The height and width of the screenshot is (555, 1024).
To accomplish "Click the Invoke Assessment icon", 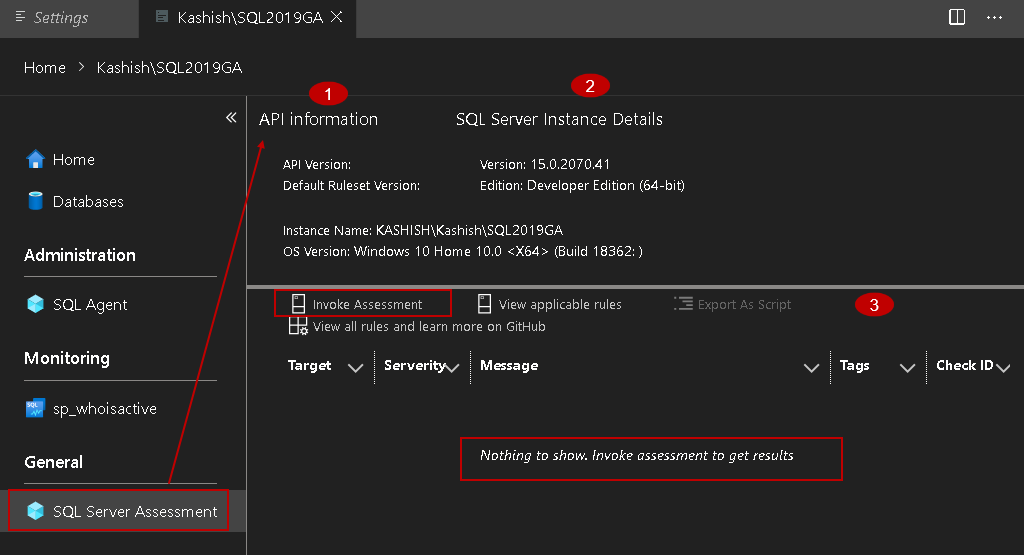I will [297, 304].
